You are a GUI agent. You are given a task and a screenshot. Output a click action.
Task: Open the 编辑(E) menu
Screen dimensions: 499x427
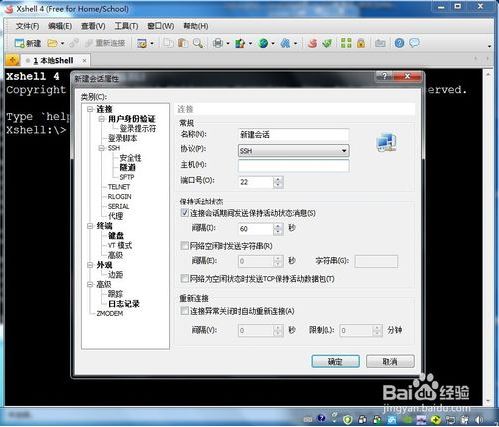[x=60, y=26]
